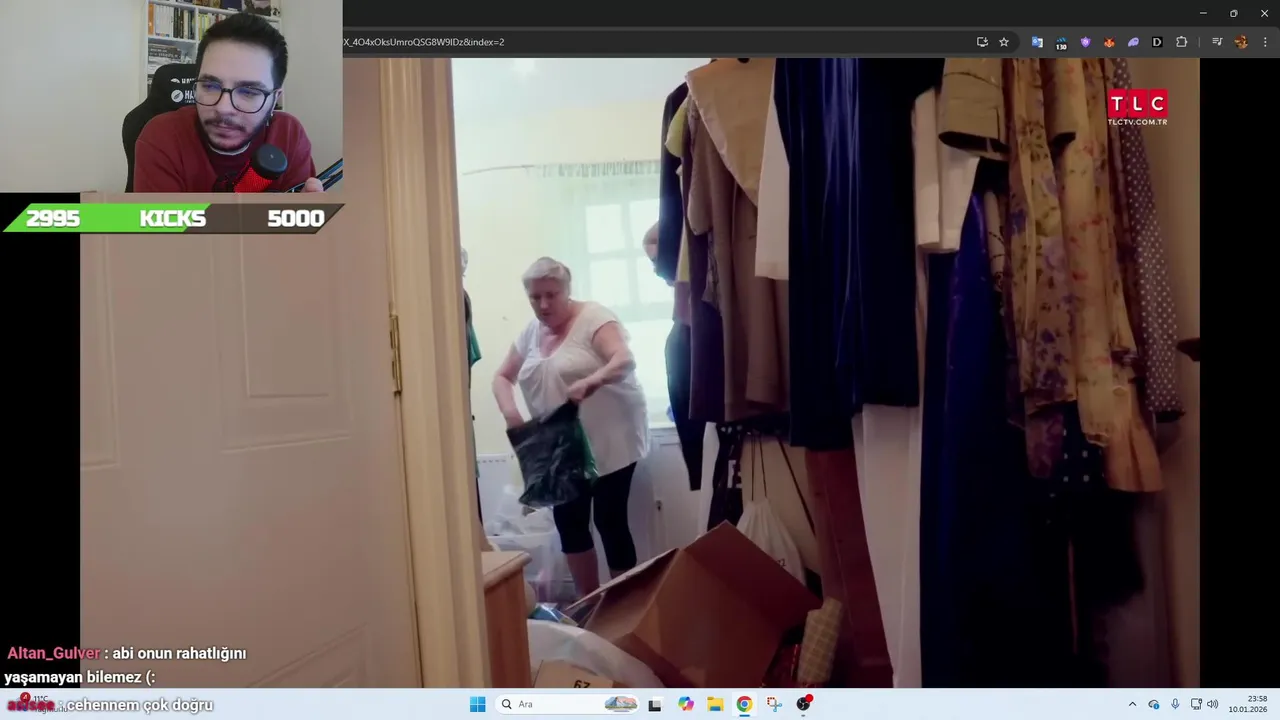
Task: Open OBS Studio from the taskbar
Action: click(x=803, y=704)
